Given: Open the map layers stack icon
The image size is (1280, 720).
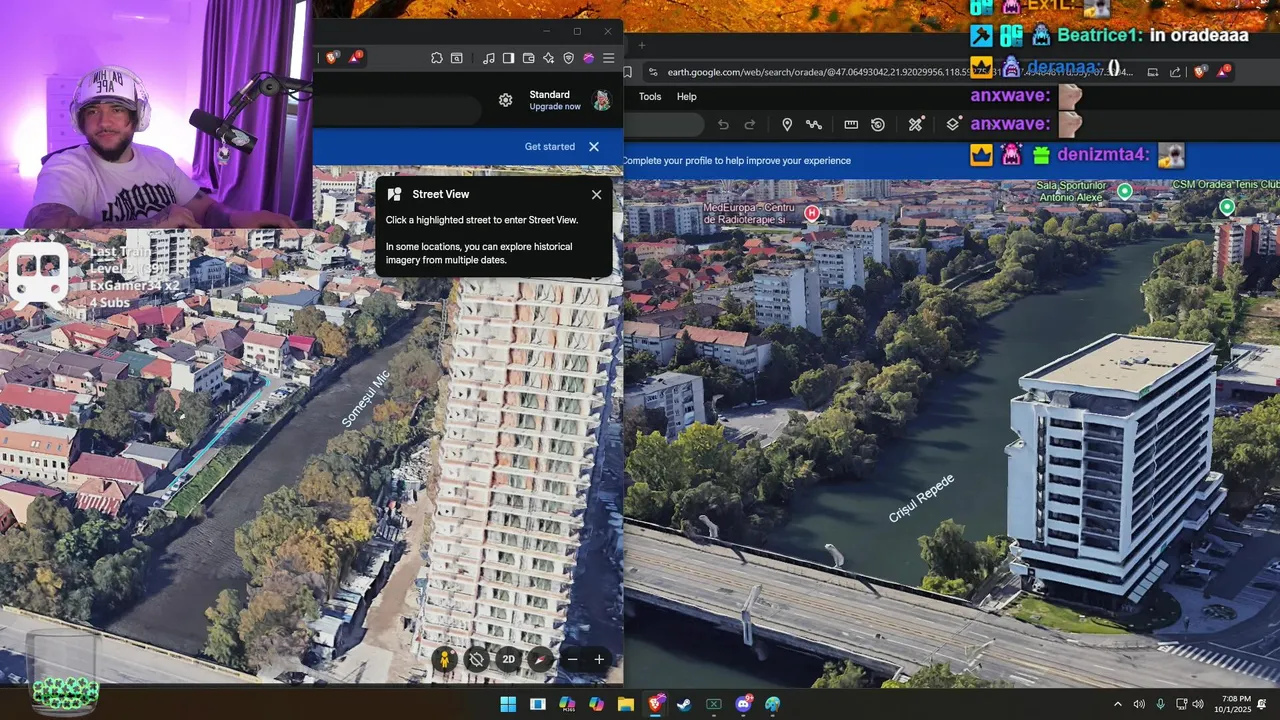Looking at the screenshot, I should [953, 124].
